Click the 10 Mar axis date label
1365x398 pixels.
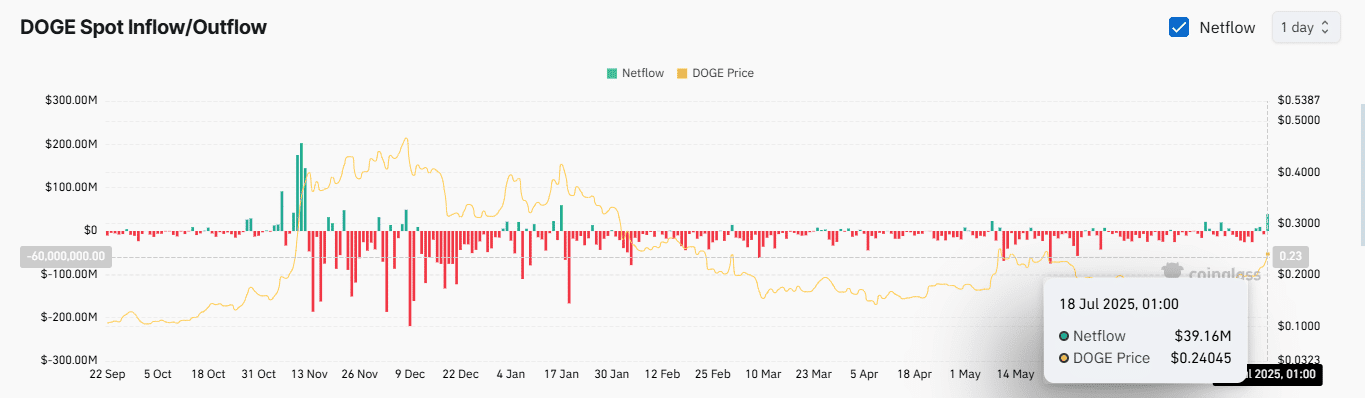763,374
